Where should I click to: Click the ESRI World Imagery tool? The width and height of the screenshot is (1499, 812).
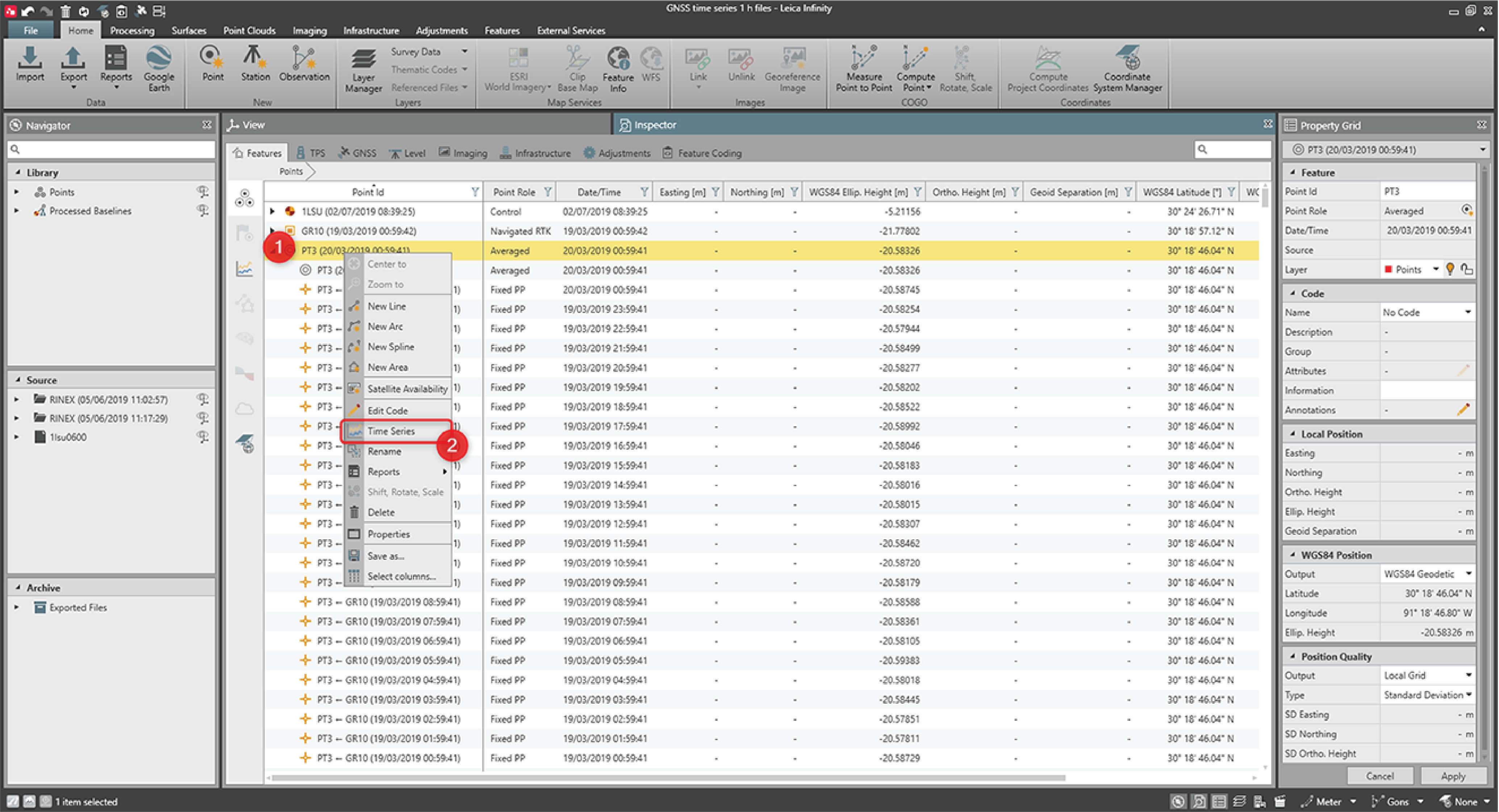click(x=517, y=70)
